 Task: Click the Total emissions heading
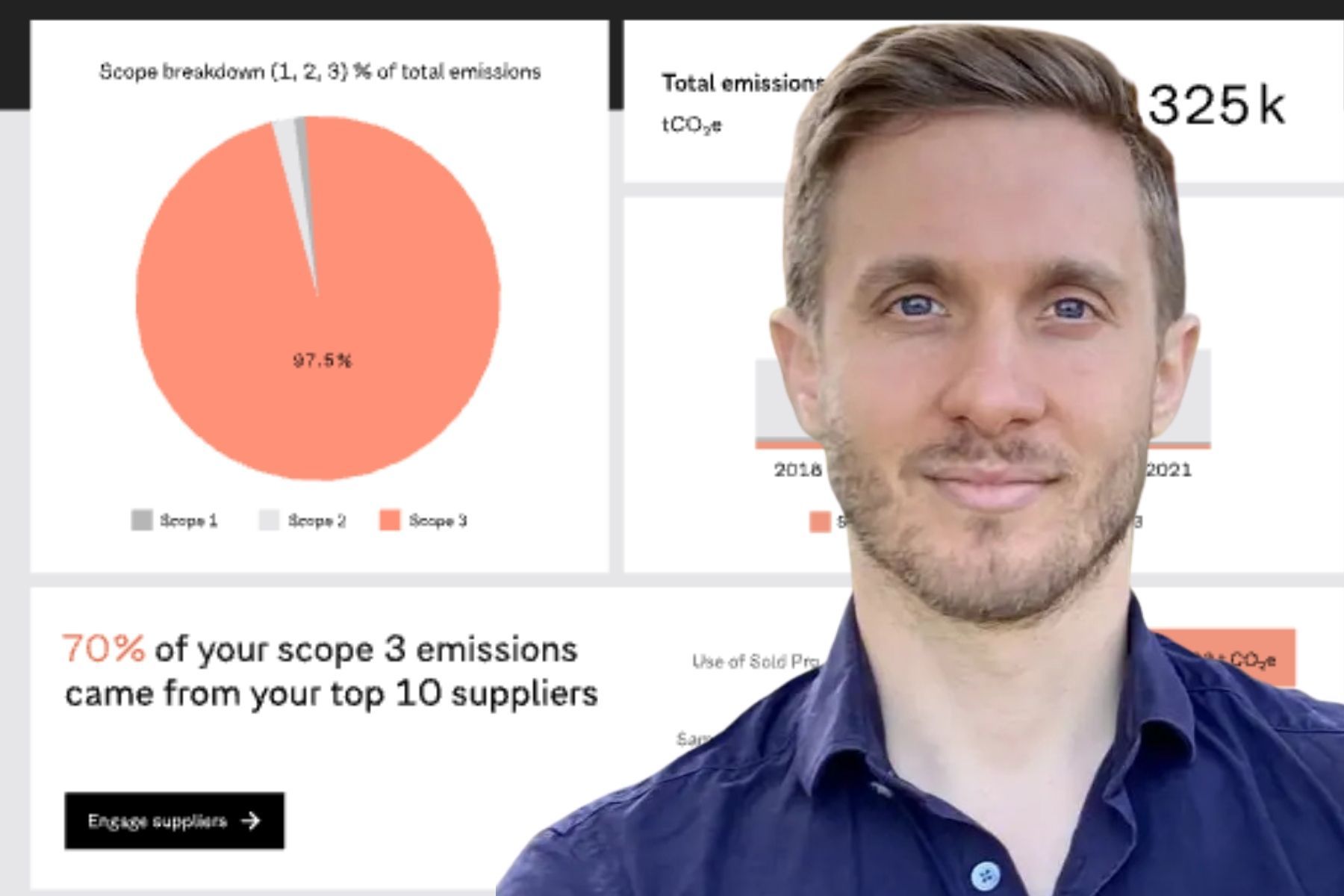[743, 83]
